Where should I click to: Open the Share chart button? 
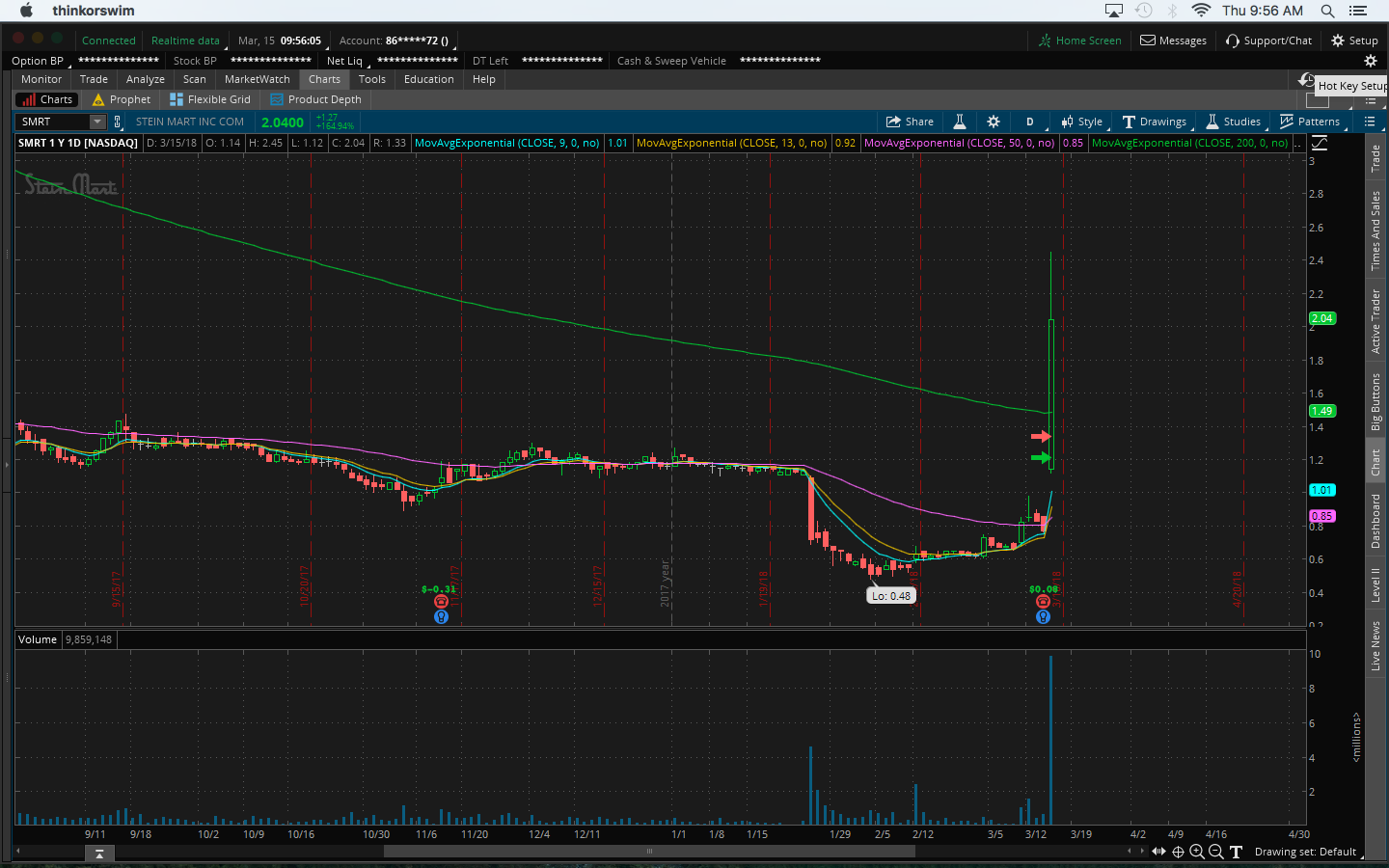(x=910, y=122)
